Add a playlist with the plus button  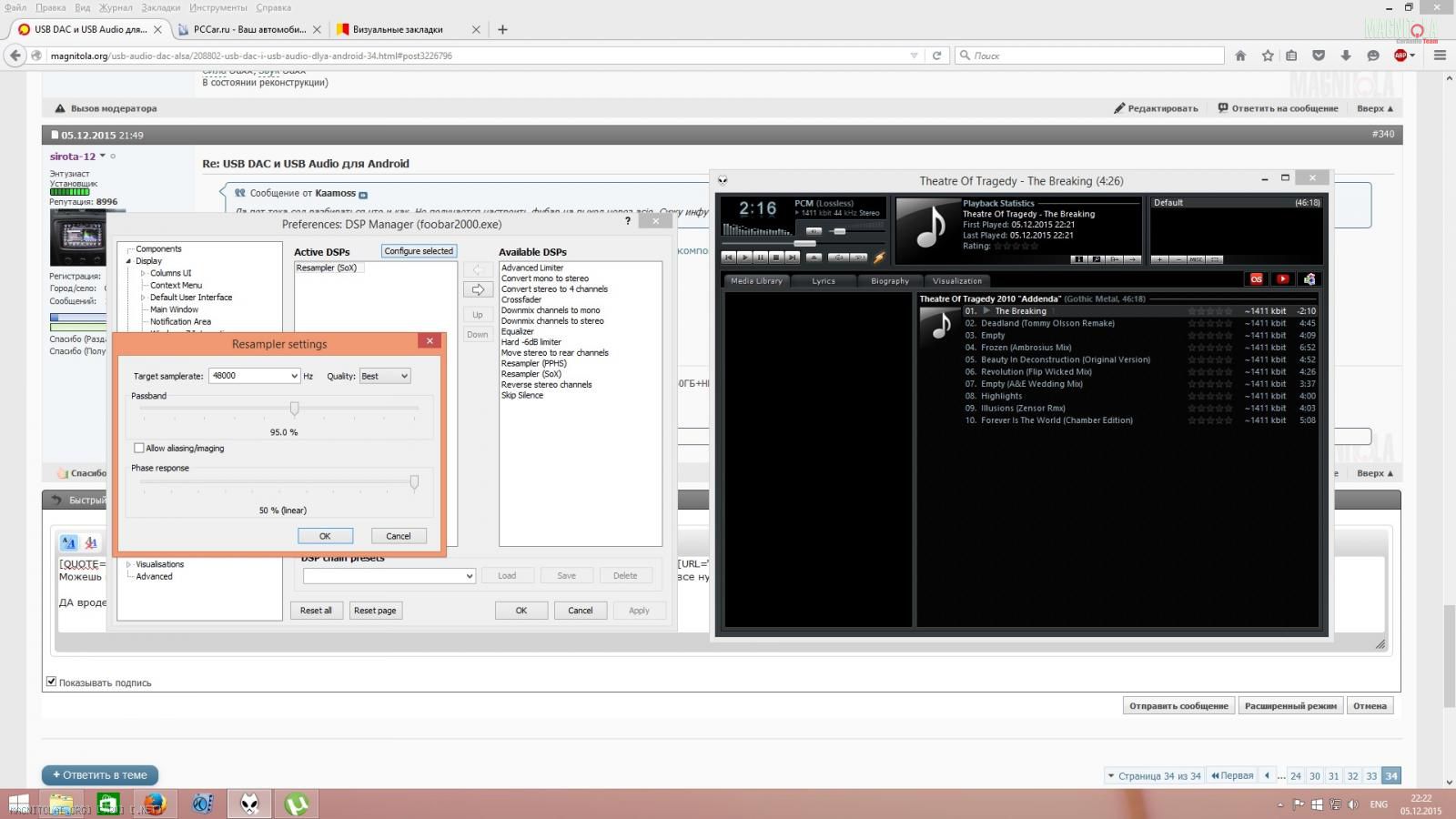1159,259
